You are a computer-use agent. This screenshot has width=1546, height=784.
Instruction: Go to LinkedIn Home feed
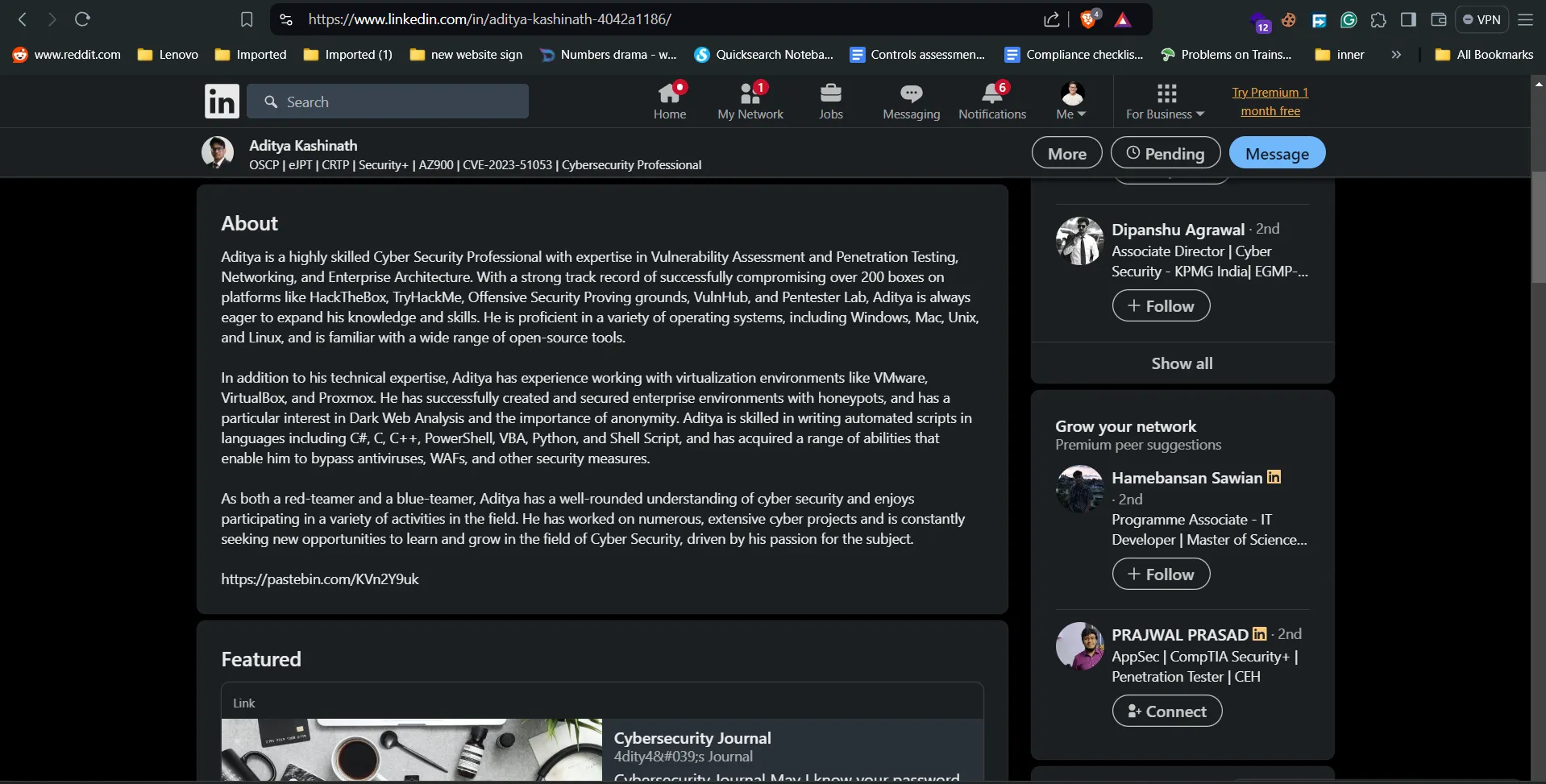point(669,102)
